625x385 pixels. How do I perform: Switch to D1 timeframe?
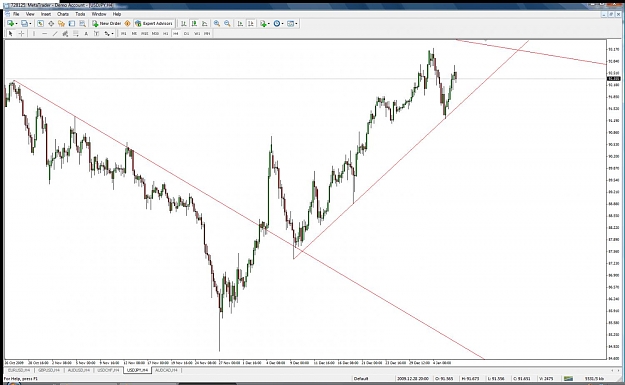click(x=186, y=33)
